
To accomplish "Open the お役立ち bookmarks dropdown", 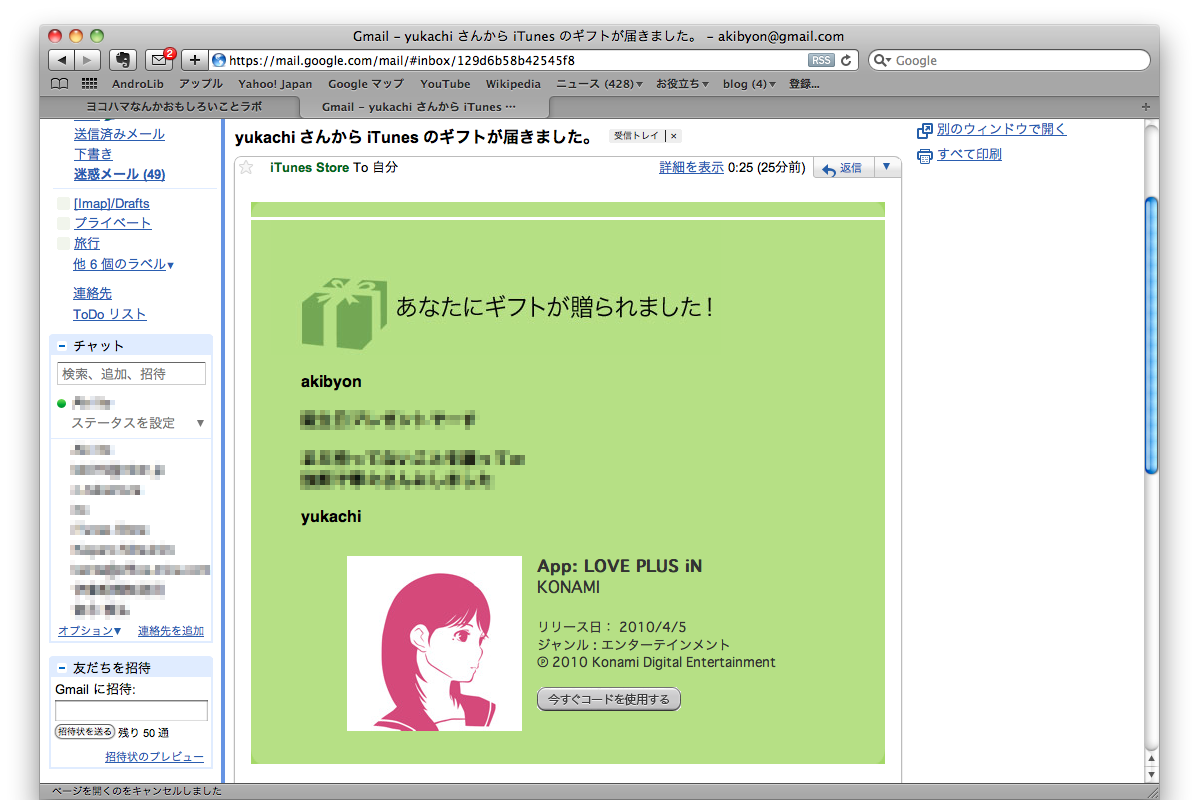I will (682, 84).
